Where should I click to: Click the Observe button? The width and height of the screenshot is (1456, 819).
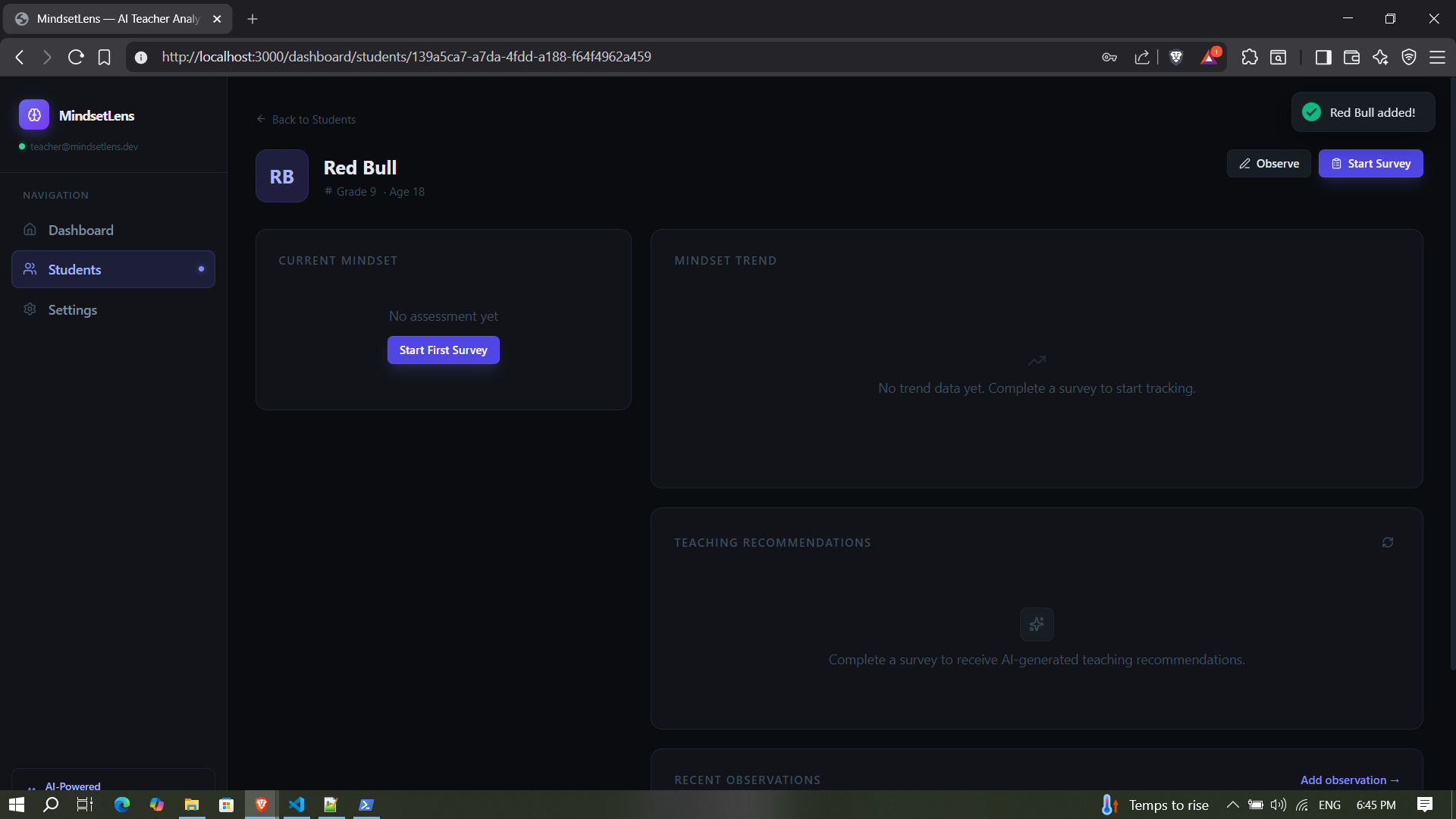click(x=1269, y=163)
